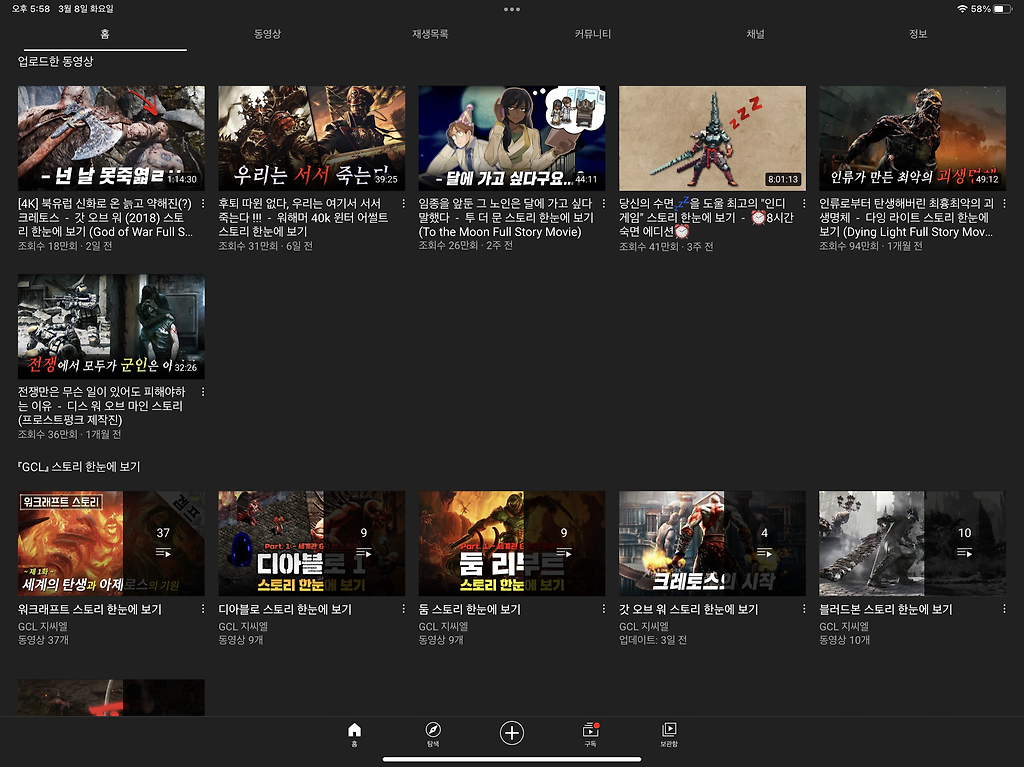The width and height of the screenshot is (1024, 767).
Task: Tap the iPad home indicator bar
Action: click(x=512, y=759)
